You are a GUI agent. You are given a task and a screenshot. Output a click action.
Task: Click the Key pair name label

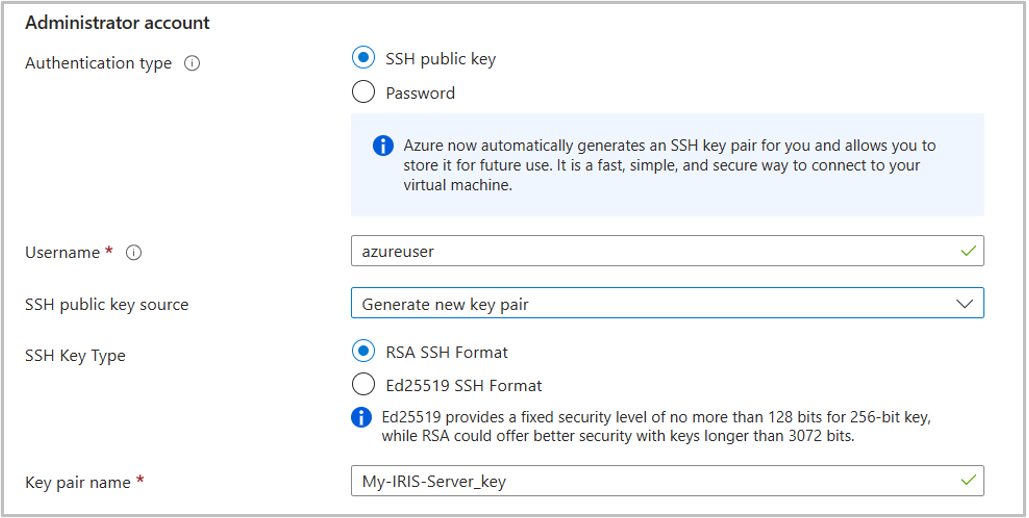tap(78, 482)
